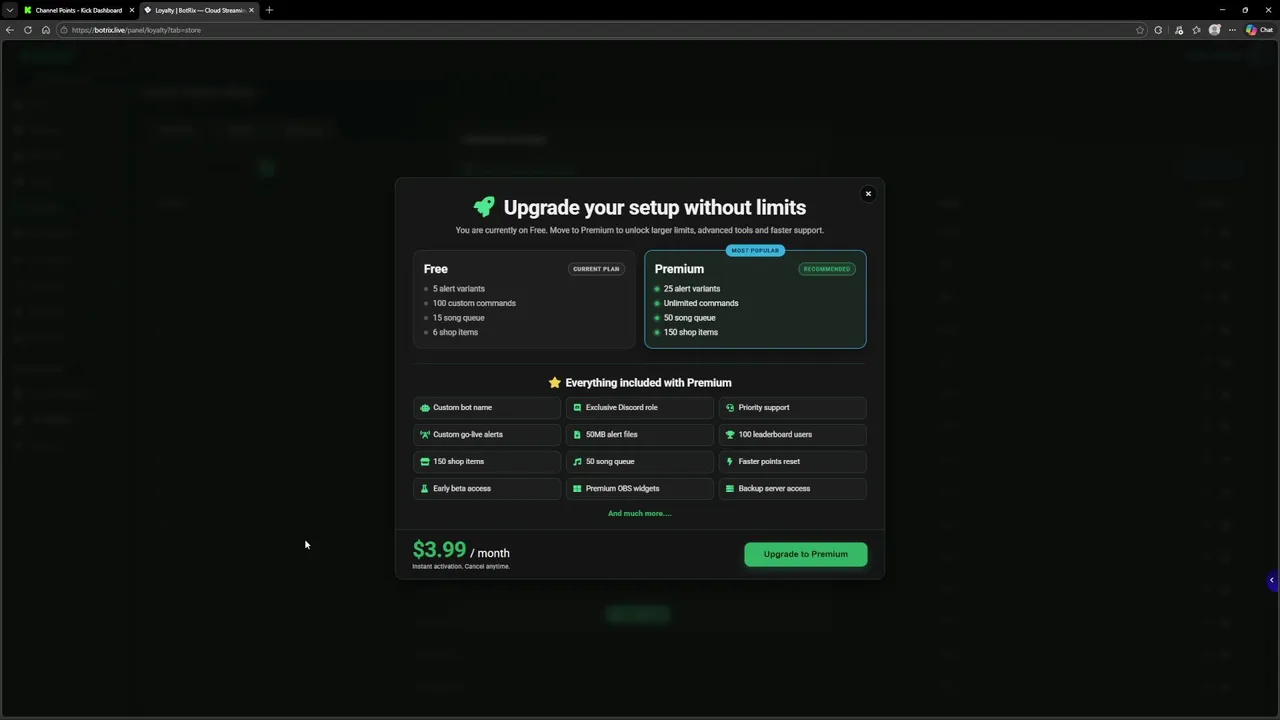Click the trophy icon for 100 leaderboard users
Image resolution: width=1280 pixels, height=720 pixels.
tap(730, 435)
